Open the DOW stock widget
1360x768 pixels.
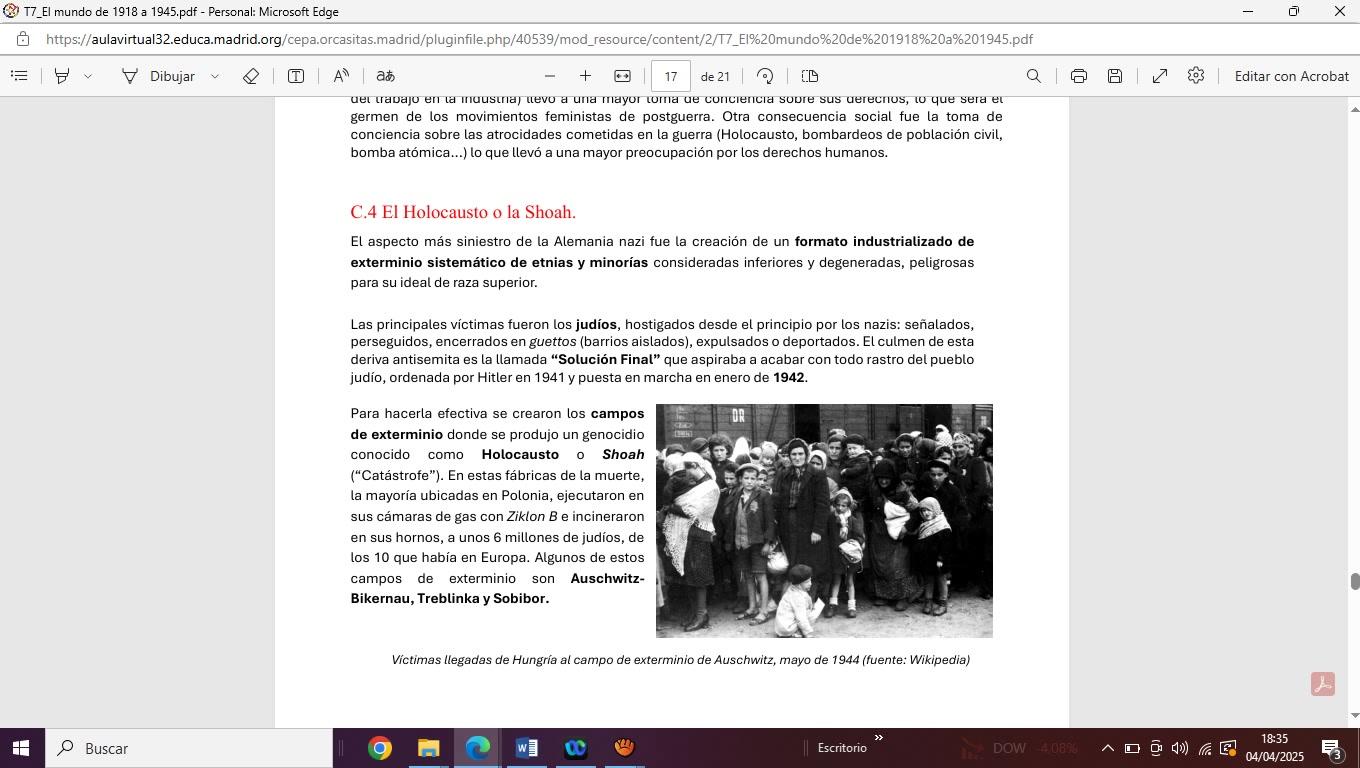1020,748
